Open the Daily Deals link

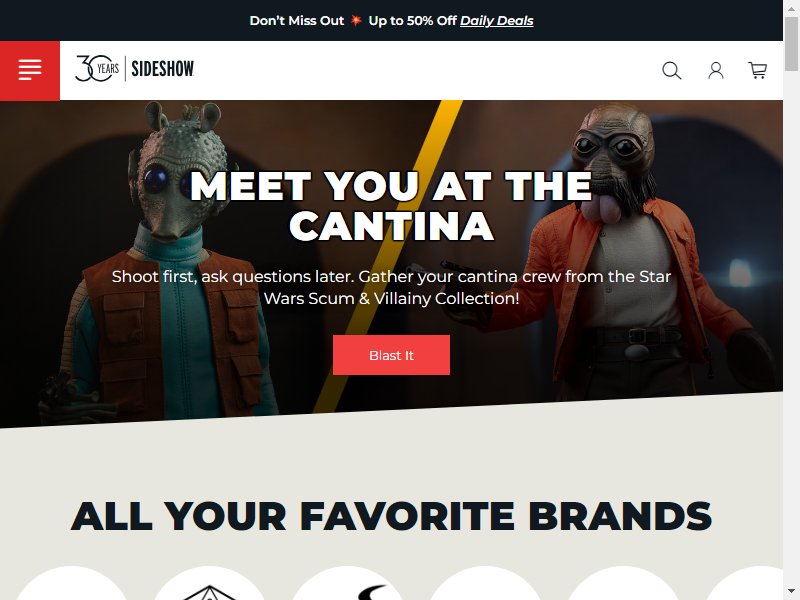496,20
